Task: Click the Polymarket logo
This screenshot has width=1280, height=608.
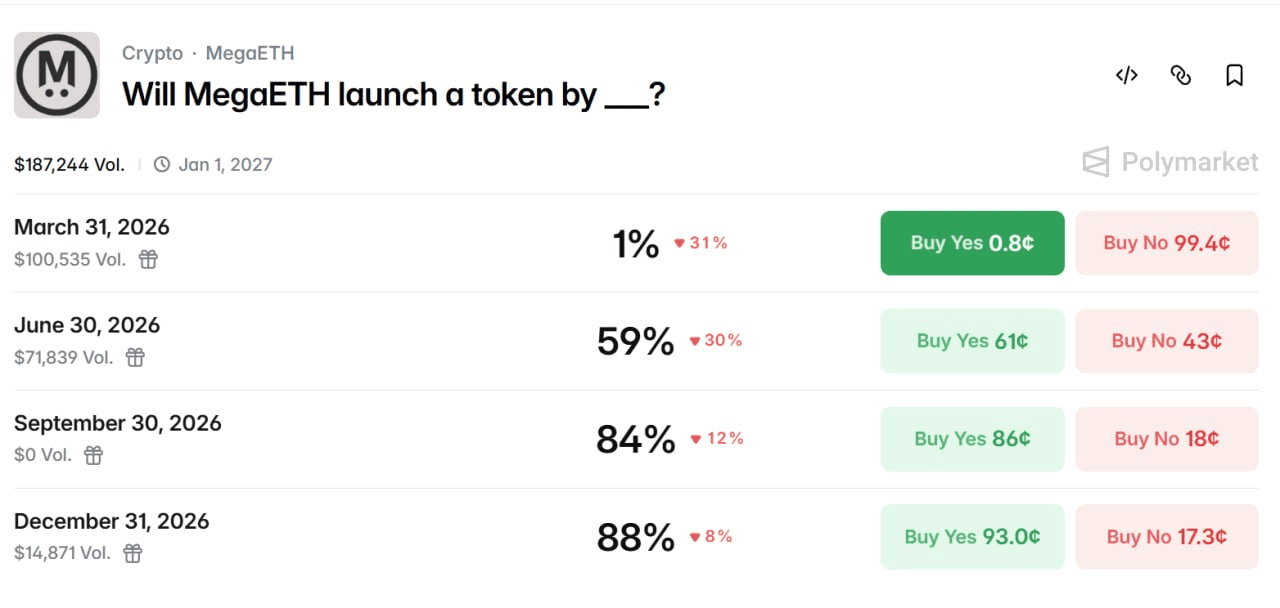Action: 1170,162
